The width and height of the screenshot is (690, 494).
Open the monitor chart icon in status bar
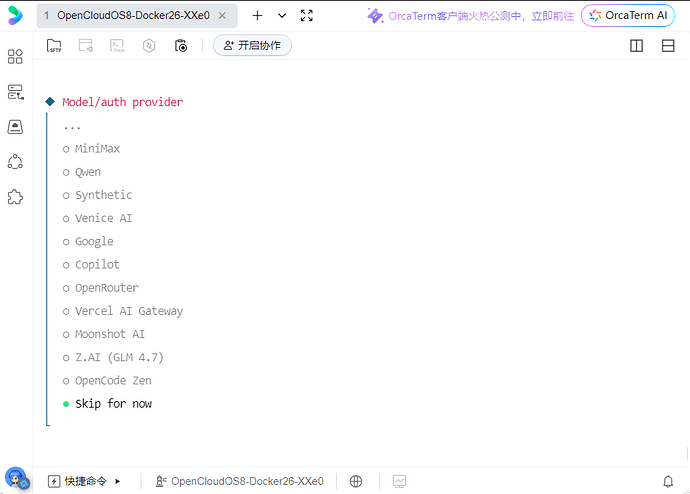click(x=400, y=481)
